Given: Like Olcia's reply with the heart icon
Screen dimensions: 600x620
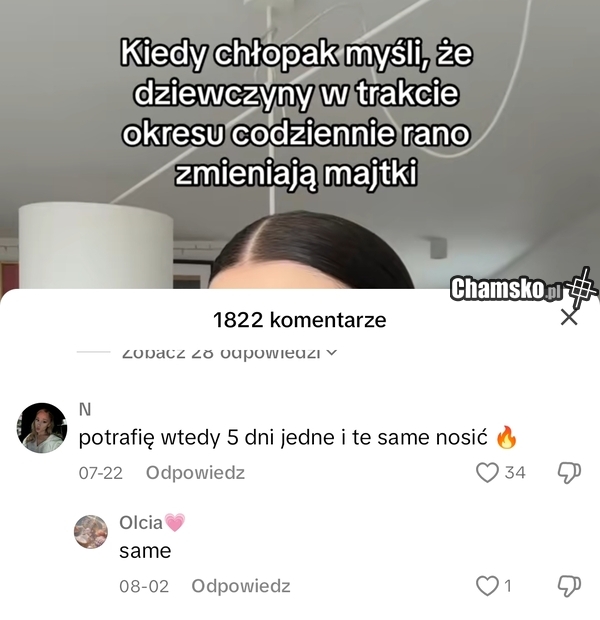Looking at the screenshot, I should tap(487, 586).
